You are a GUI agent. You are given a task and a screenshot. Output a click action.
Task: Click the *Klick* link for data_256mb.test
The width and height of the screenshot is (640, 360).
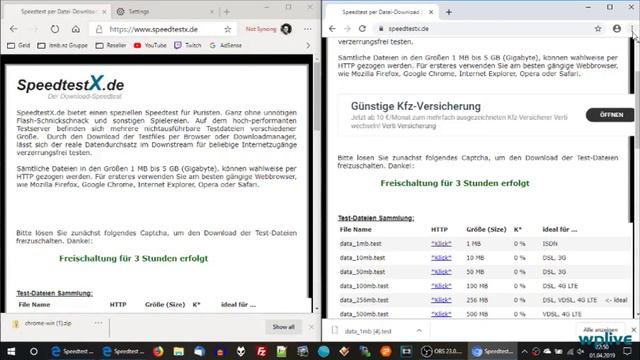click(441, 300)
